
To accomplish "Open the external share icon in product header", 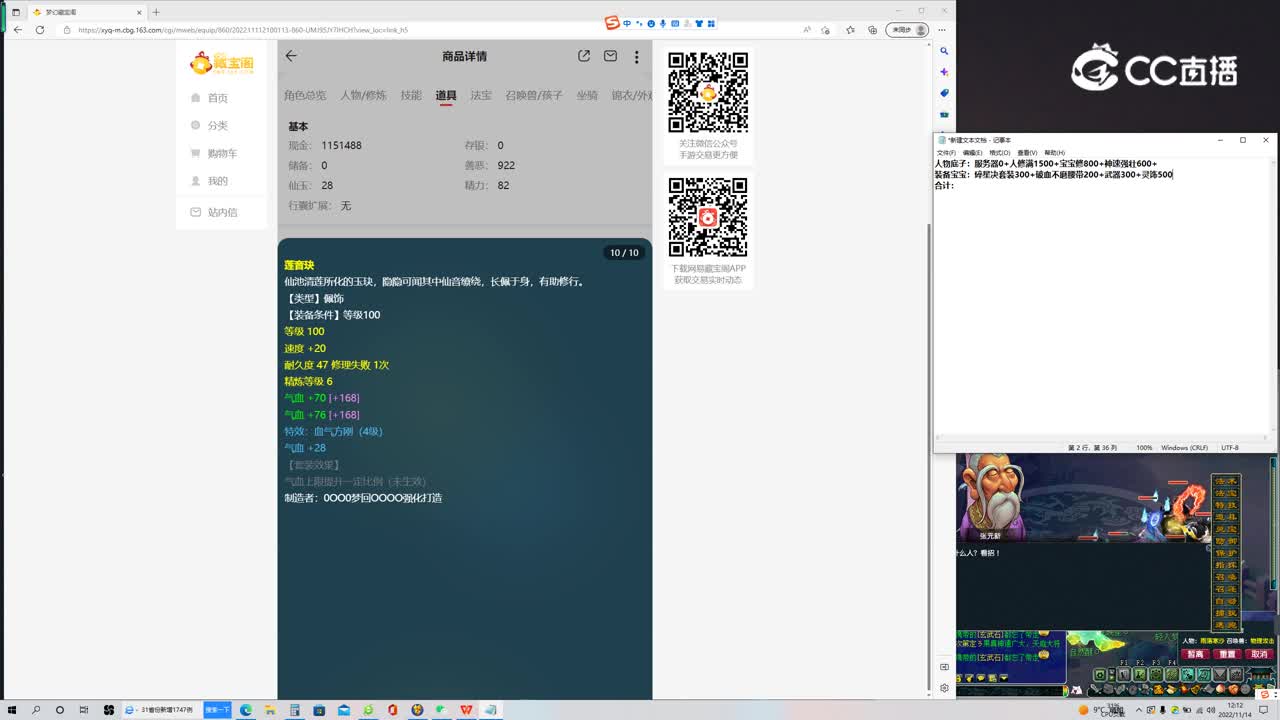I will click(x=583, y=56).
